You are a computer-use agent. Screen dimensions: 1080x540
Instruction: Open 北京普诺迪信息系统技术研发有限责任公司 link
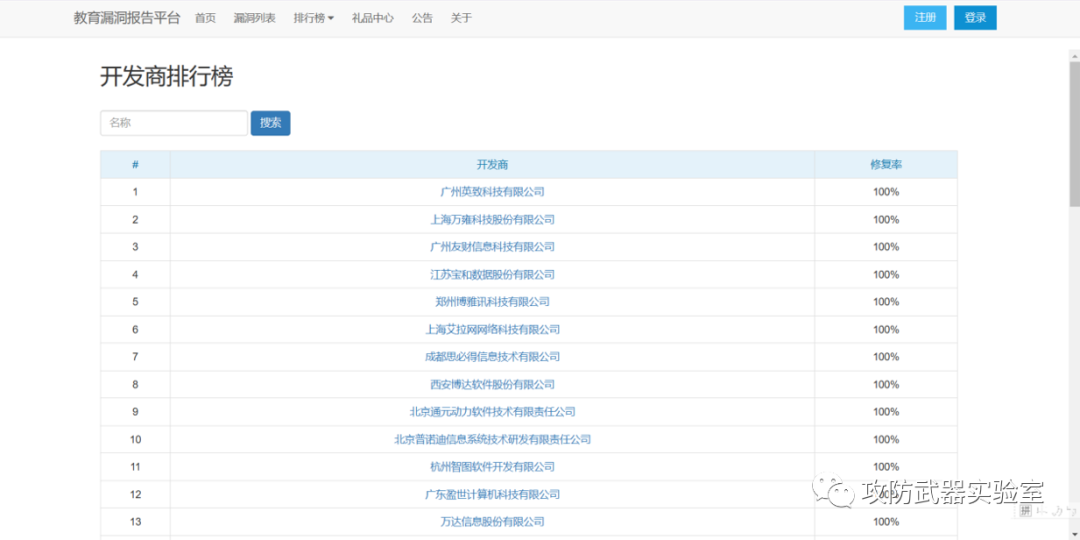(x=492, y=439)
